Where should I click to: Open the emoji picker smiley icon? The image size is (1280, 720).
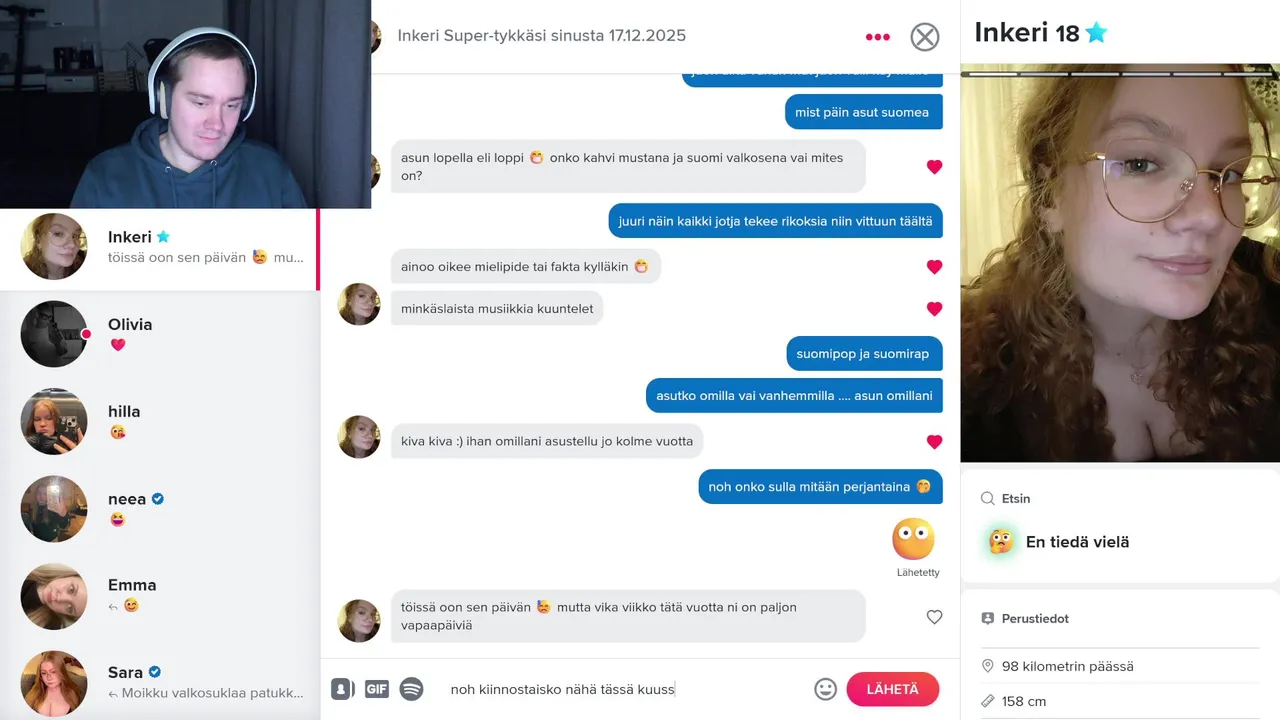(825, 689)
